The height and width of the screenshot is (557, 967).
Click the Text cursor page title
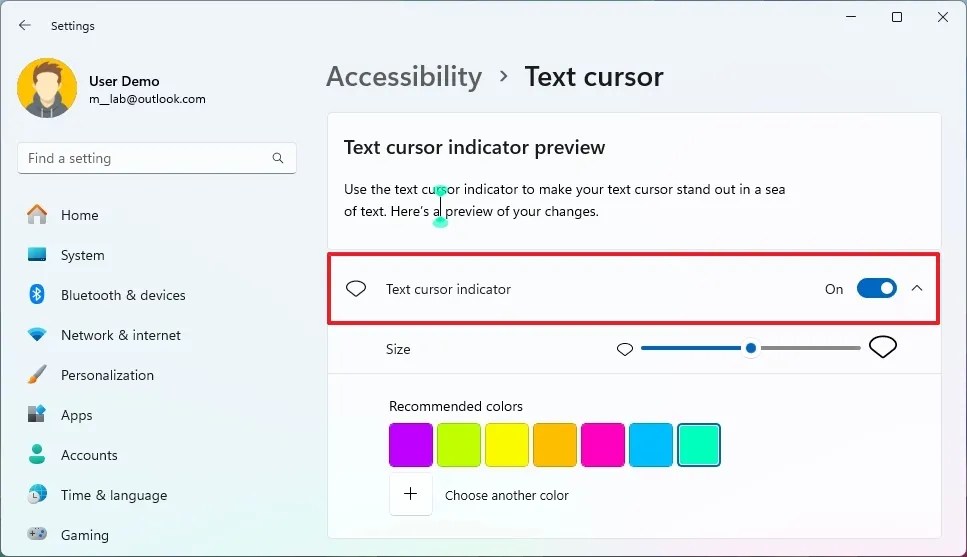tap(594, 77)
